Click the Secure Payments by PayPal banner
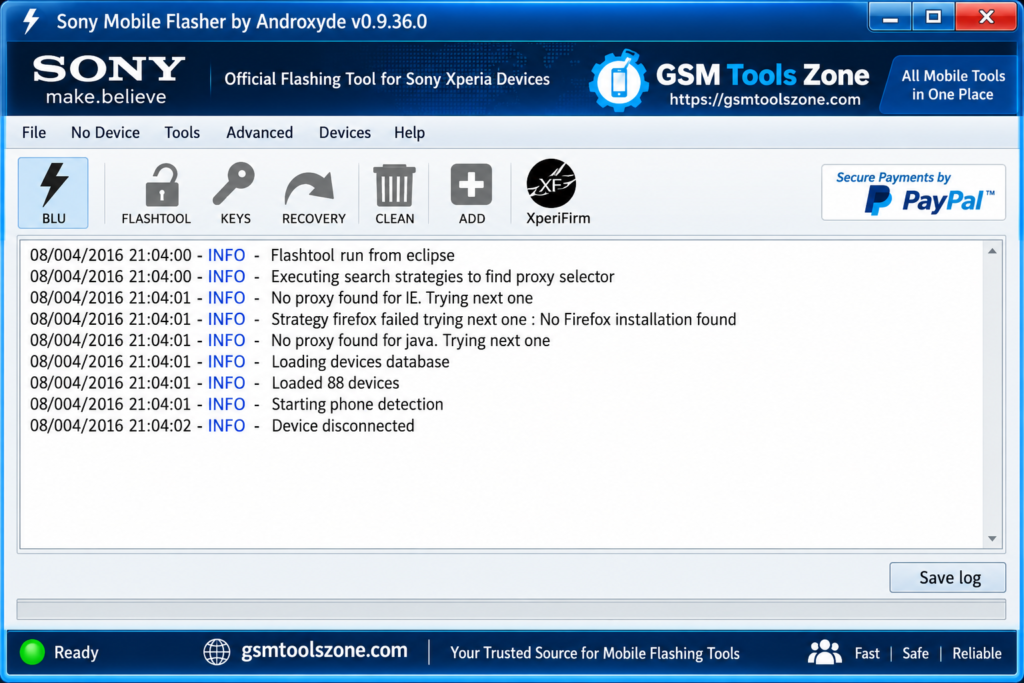 (913, 192)
